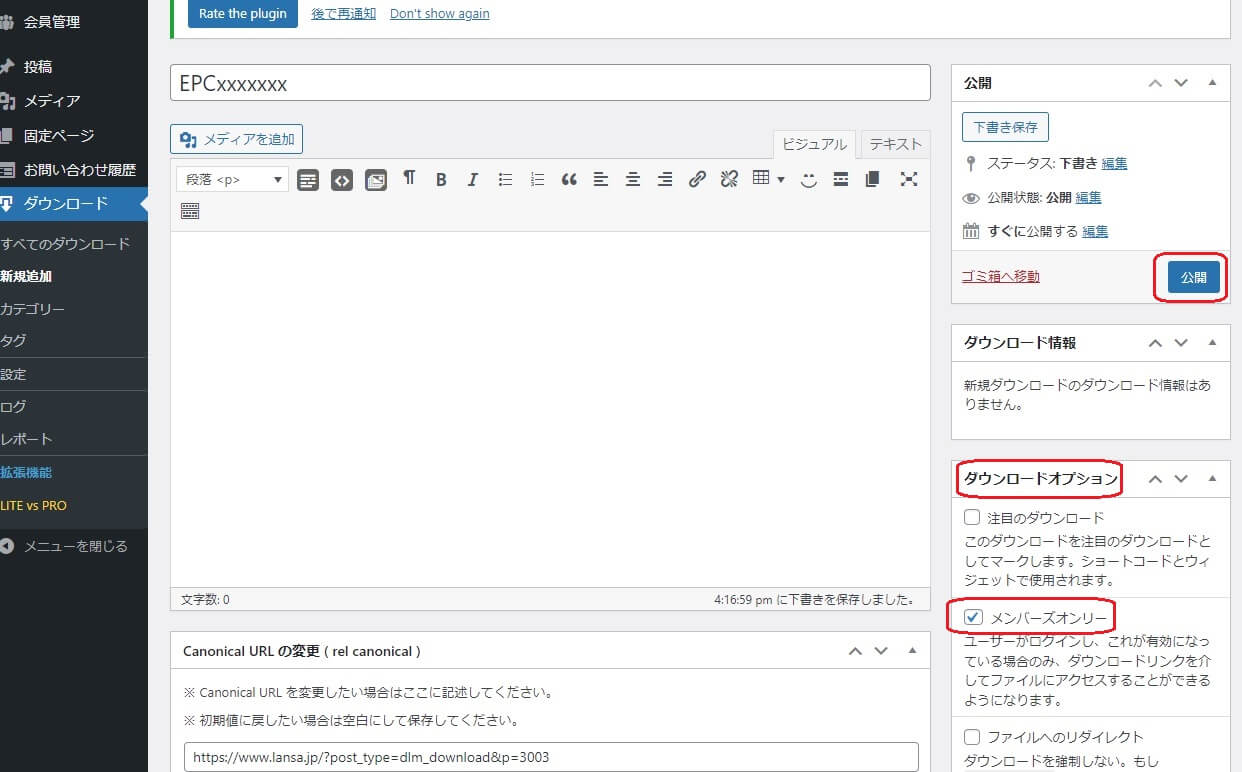
Task: Click the Canonical URL input field
Action: 551,757
